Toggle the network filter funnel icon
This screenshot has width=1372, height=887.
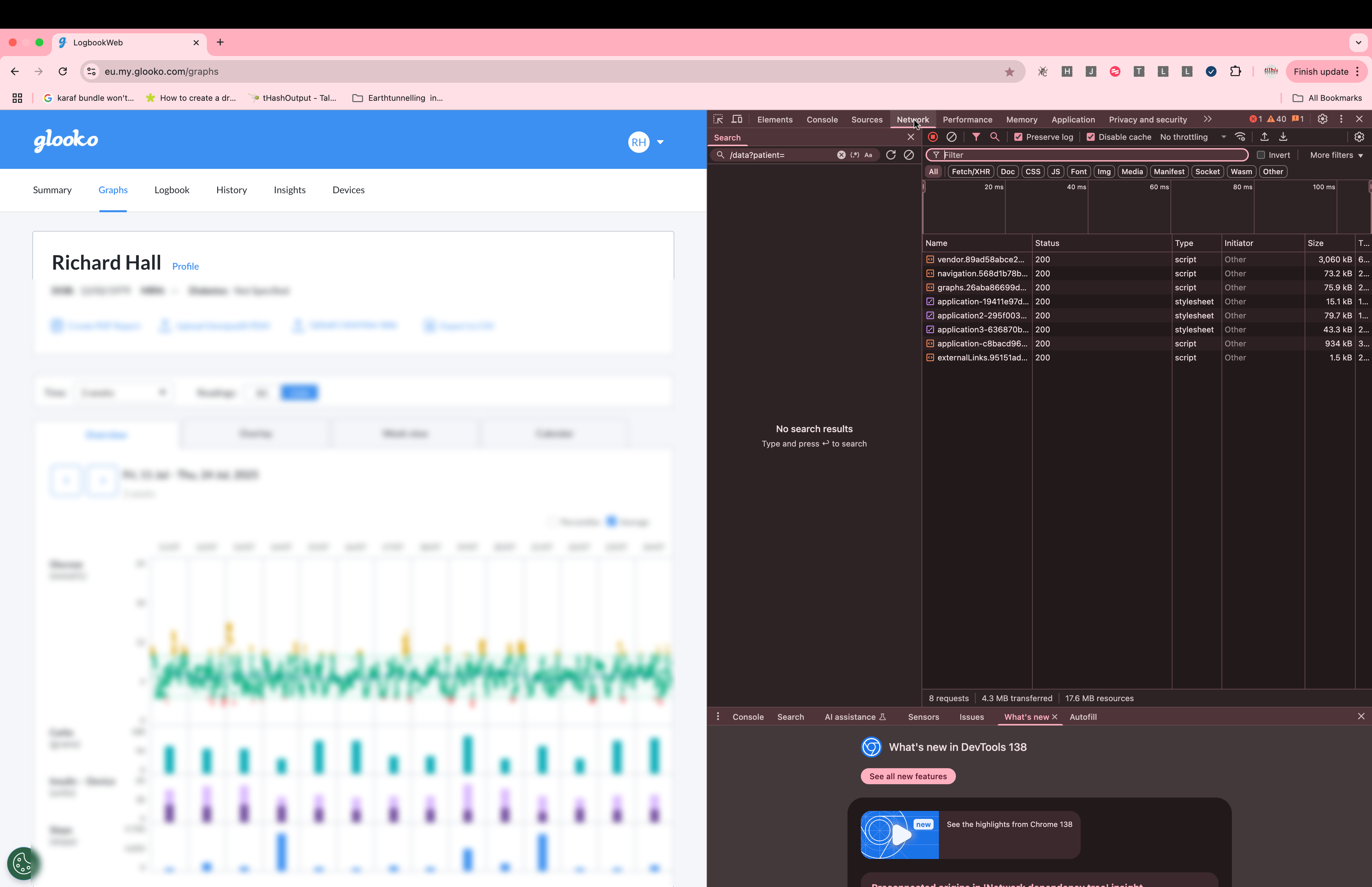pos(976,137)
